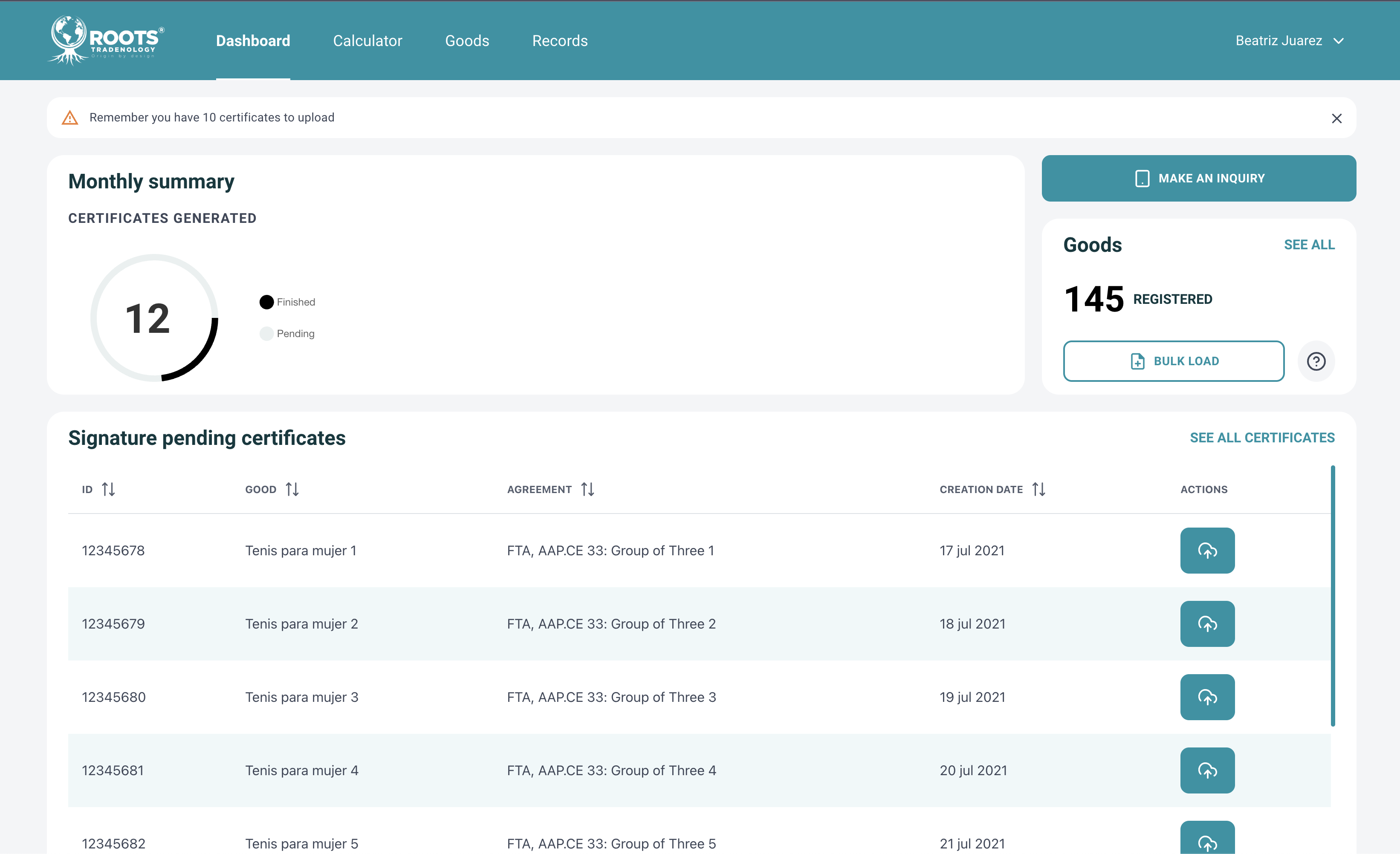Click the Make an Inquiry button
The width and height of the screenshot is (1400, 854).
1198,178
